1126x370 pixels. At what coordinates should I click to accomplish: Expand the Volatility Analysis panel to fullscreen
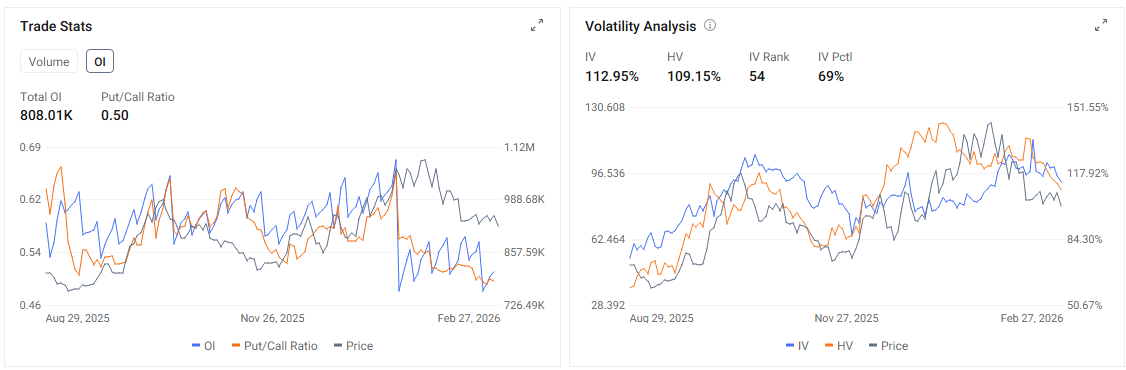[x=1100, y=26]
